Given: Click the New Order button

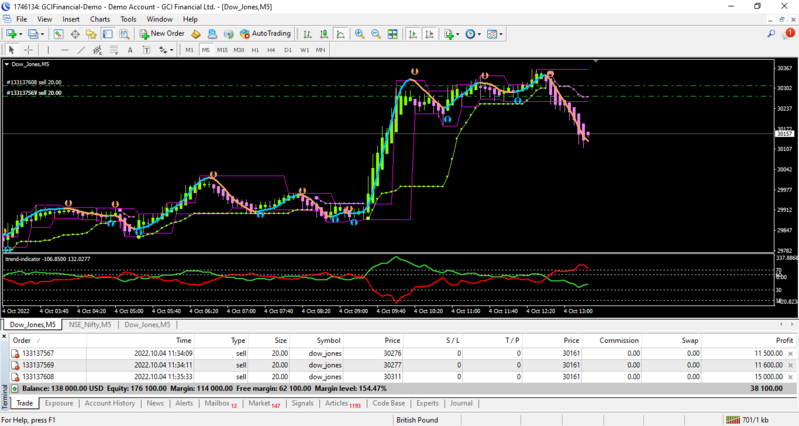Looking at the screenshot, I should pyautogui.click(x=162, y=34).
